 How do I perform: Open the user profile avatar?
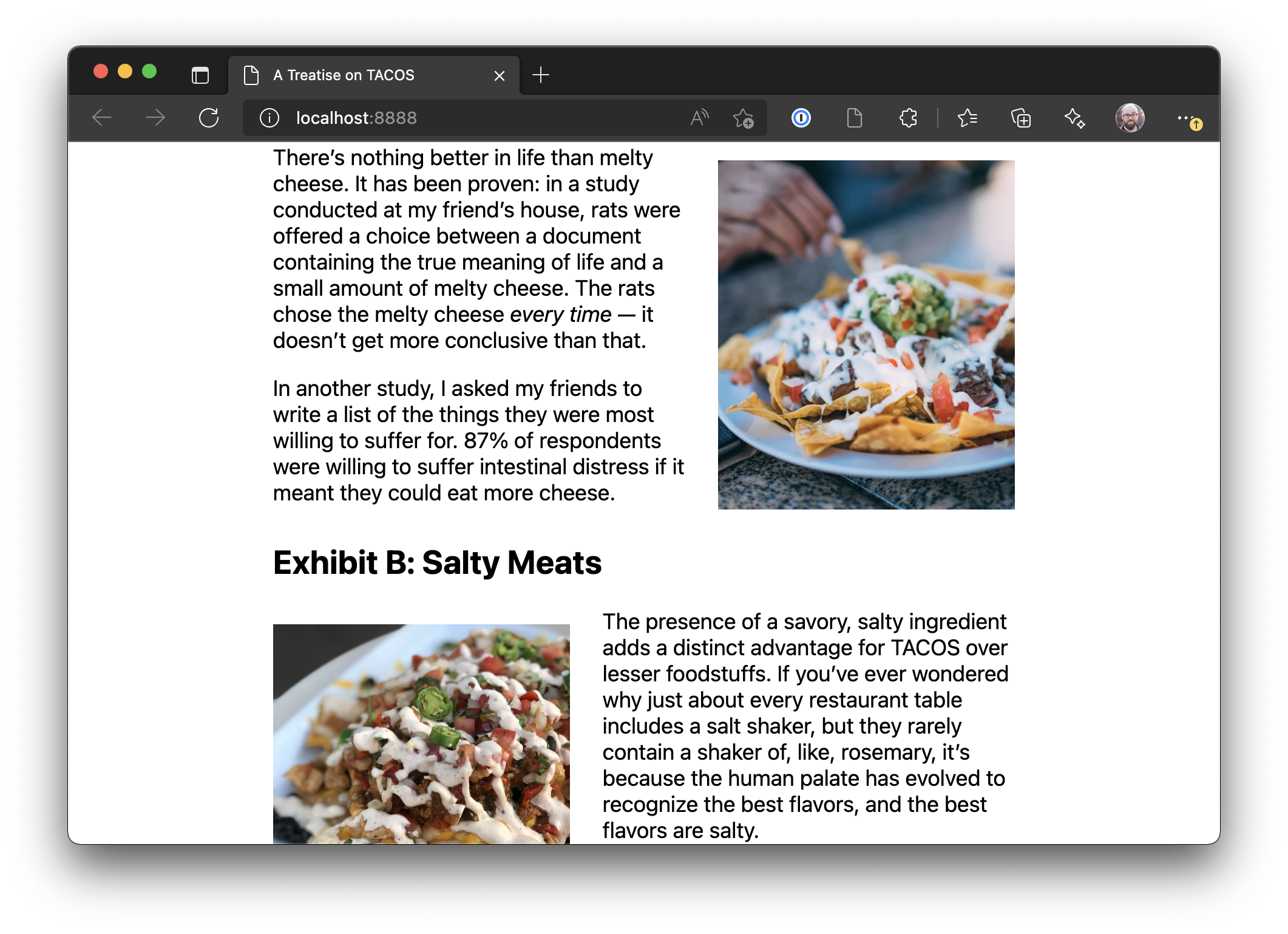click(x=1130, y=117)
